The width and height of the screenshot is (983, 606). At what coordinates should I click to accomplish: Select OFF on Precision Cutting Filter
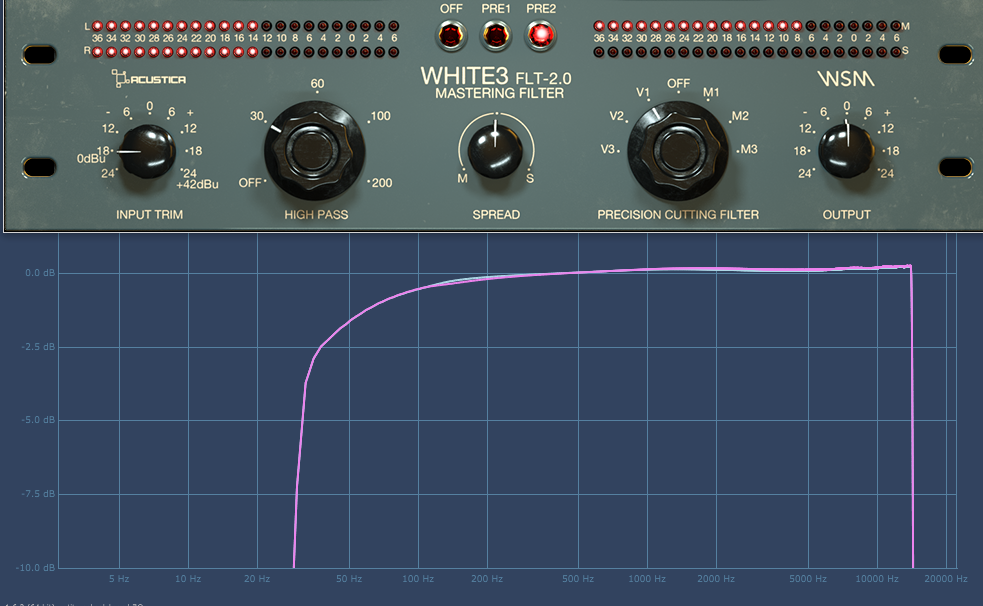[678, 83]
